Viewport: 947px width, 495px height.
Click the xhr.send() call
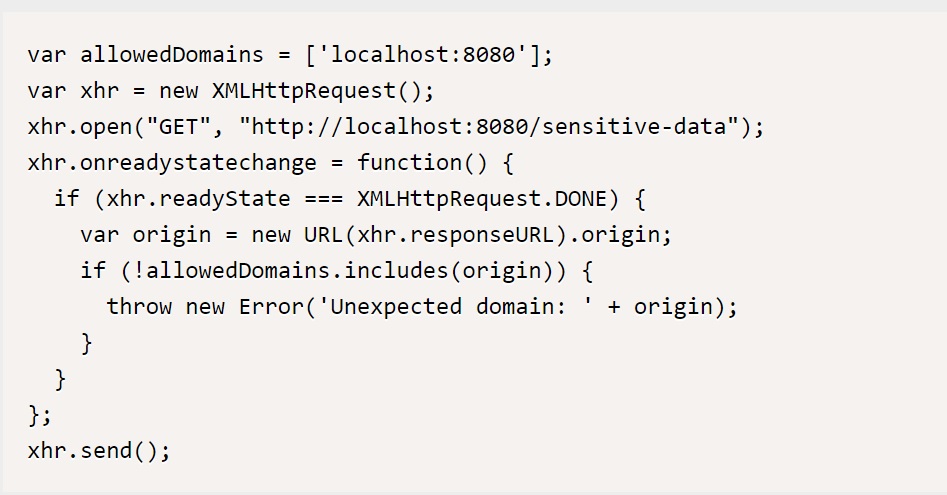(99, 450)
